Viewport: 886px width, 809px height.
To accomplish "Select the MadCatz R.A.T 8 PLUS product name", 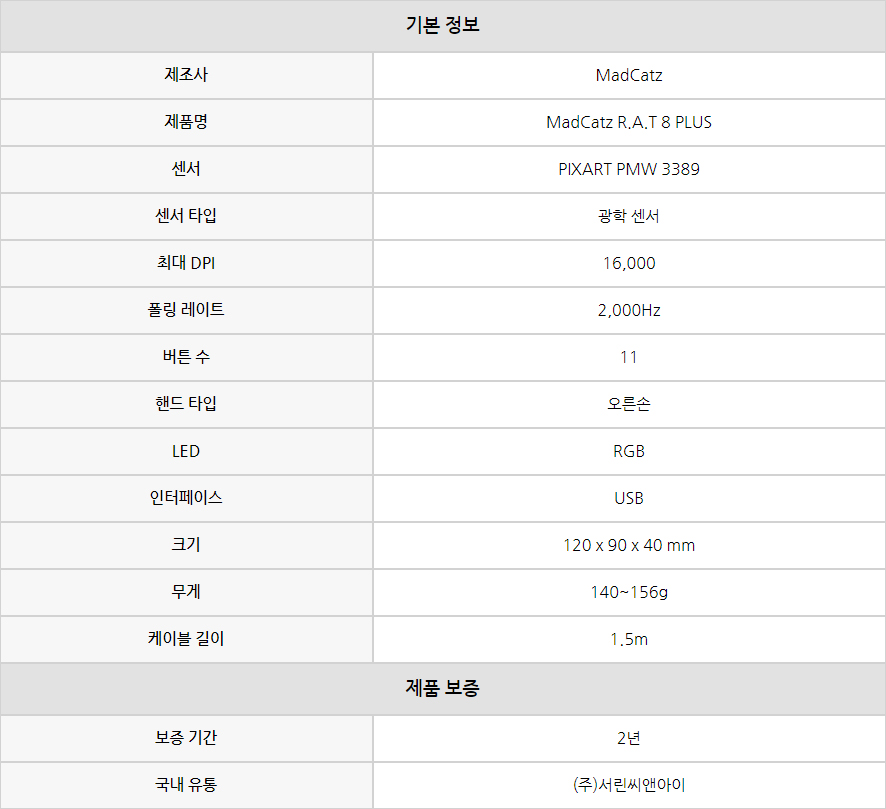I will click(629, 122).
